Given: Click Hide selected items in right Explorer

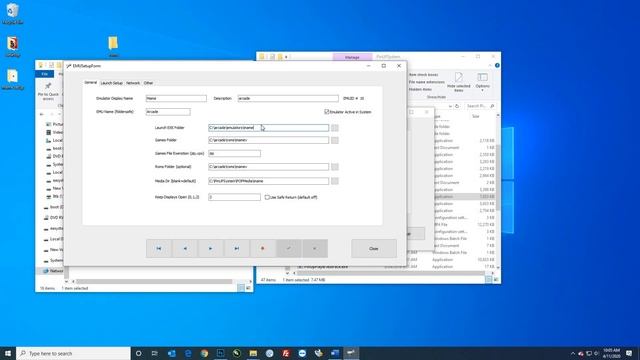Looking at the screenshot, I should [x=458, y=82].
